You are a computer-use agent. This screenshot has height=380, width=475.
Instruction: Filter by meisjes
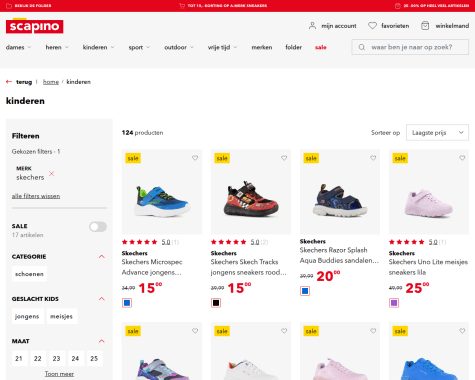click(x=62, y=316)
